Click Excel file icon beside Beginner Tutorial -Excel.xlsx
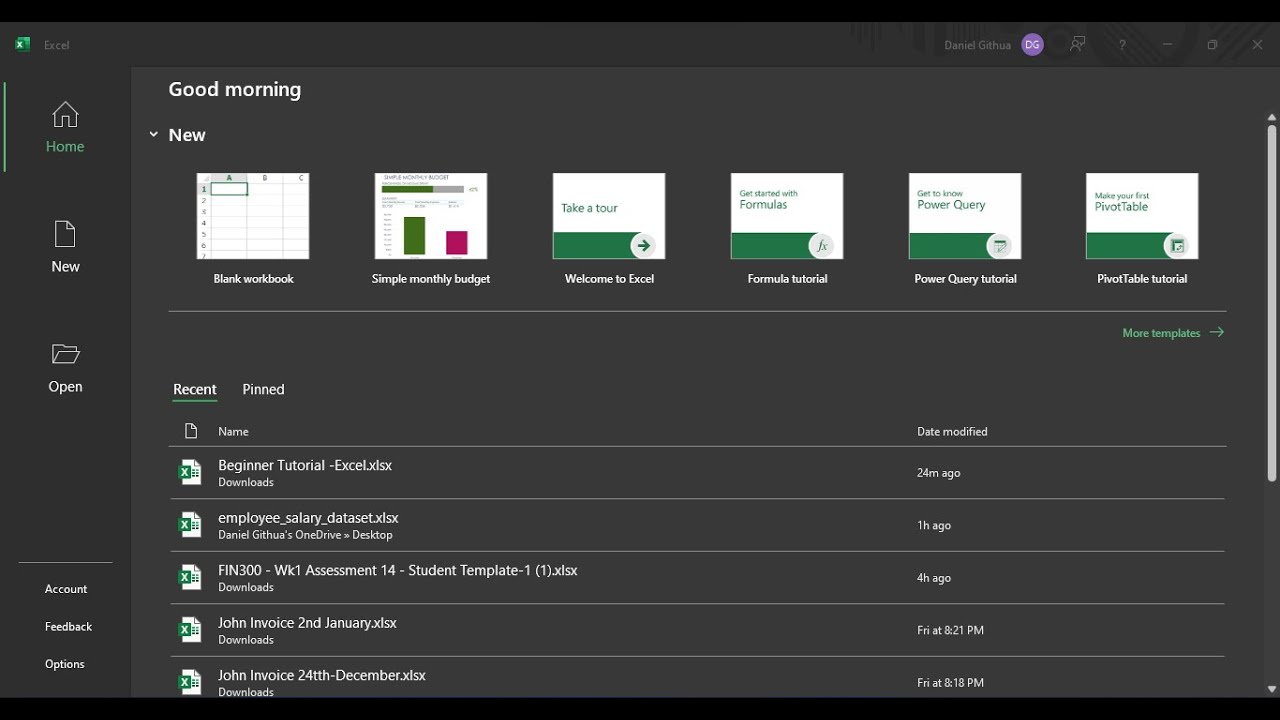This screenshot has width=1280, height=720. tap(189, 472)
